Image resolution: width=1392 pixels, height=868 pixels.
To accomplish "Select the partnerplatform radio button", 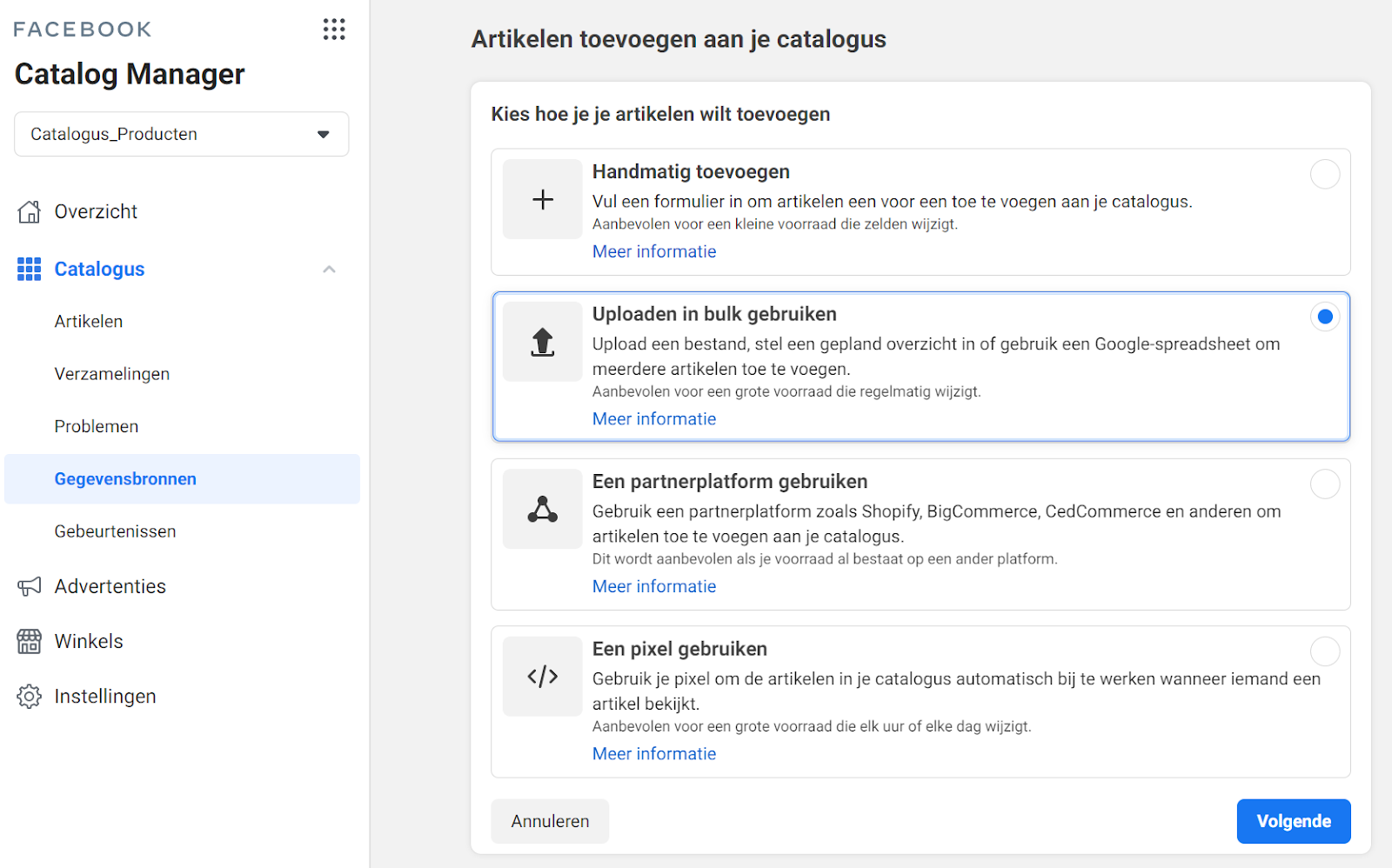I will click(x=1325, y=484).
